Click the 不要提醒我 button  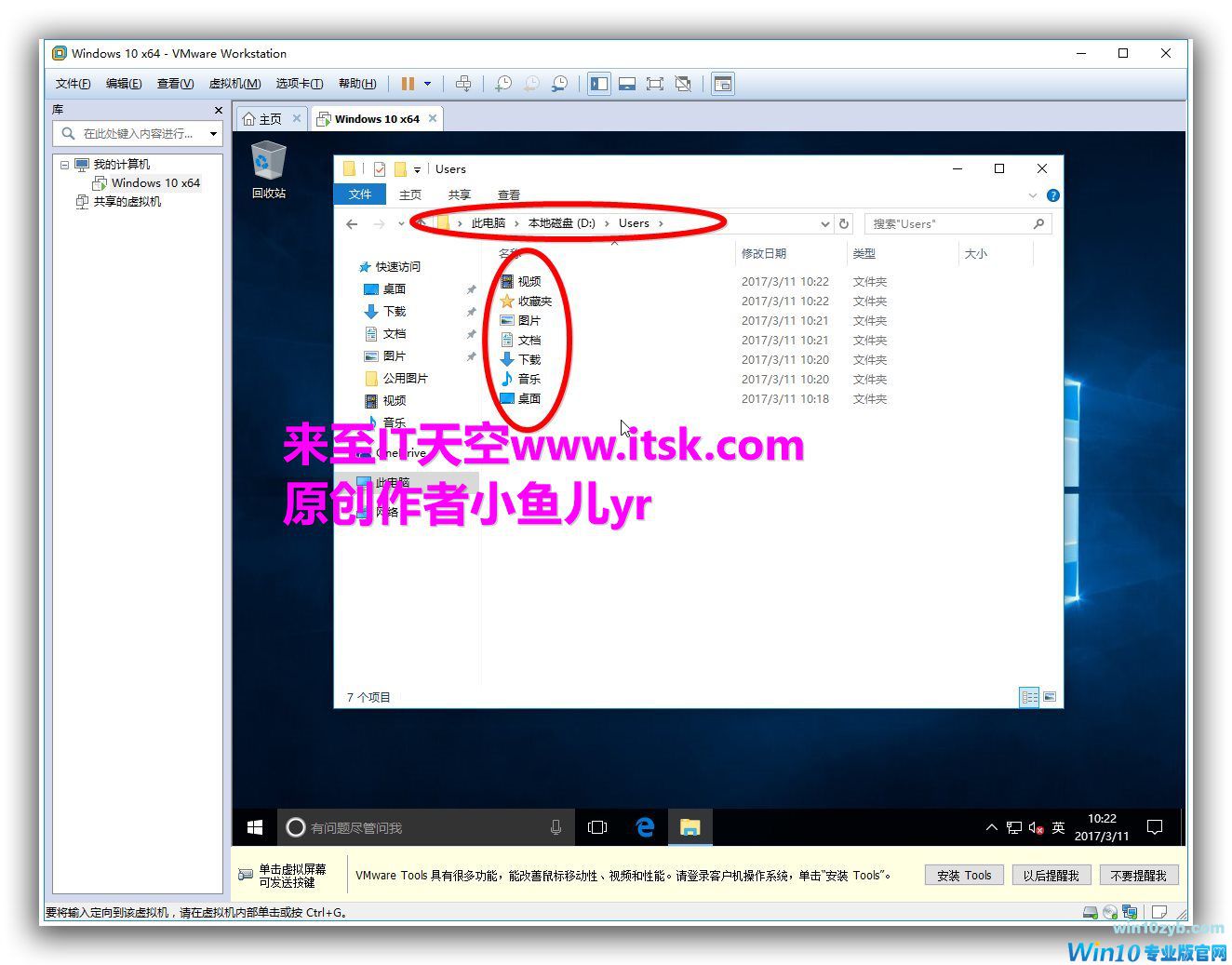pyautogui.click(x=1138, y=875)
